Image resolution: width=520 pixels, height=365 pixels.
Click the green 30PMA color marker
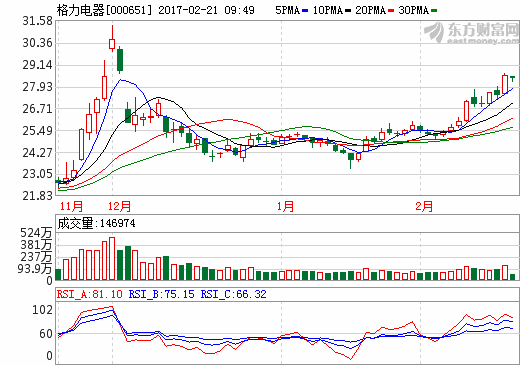pos(434,11)
